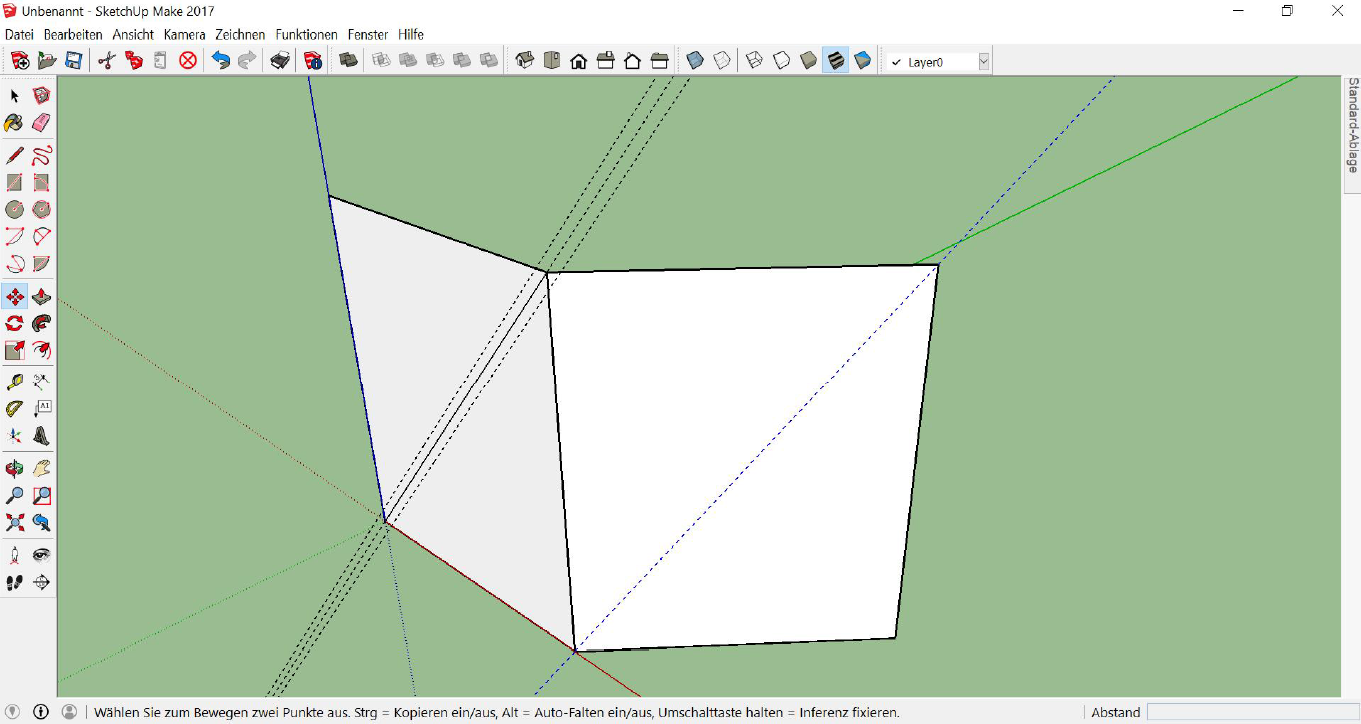Image resolution: width=1361 pixels, height=724 pixels.
Task: Pick the Paint Bucket tool
Action: click(x=14, y=123)
